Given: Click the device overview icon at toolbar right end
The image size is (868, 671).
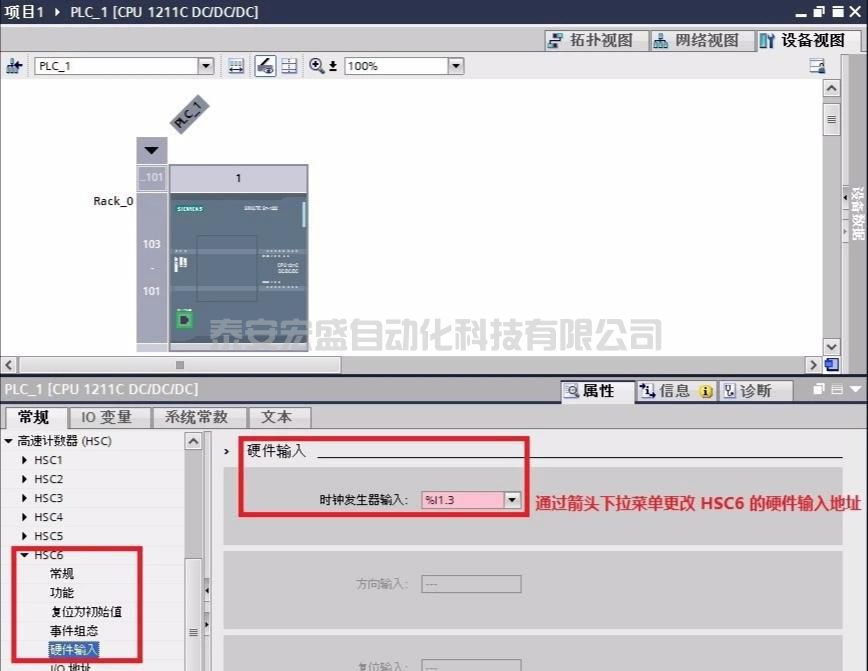Looking at the screenshot, I should (x=817, y=66).
